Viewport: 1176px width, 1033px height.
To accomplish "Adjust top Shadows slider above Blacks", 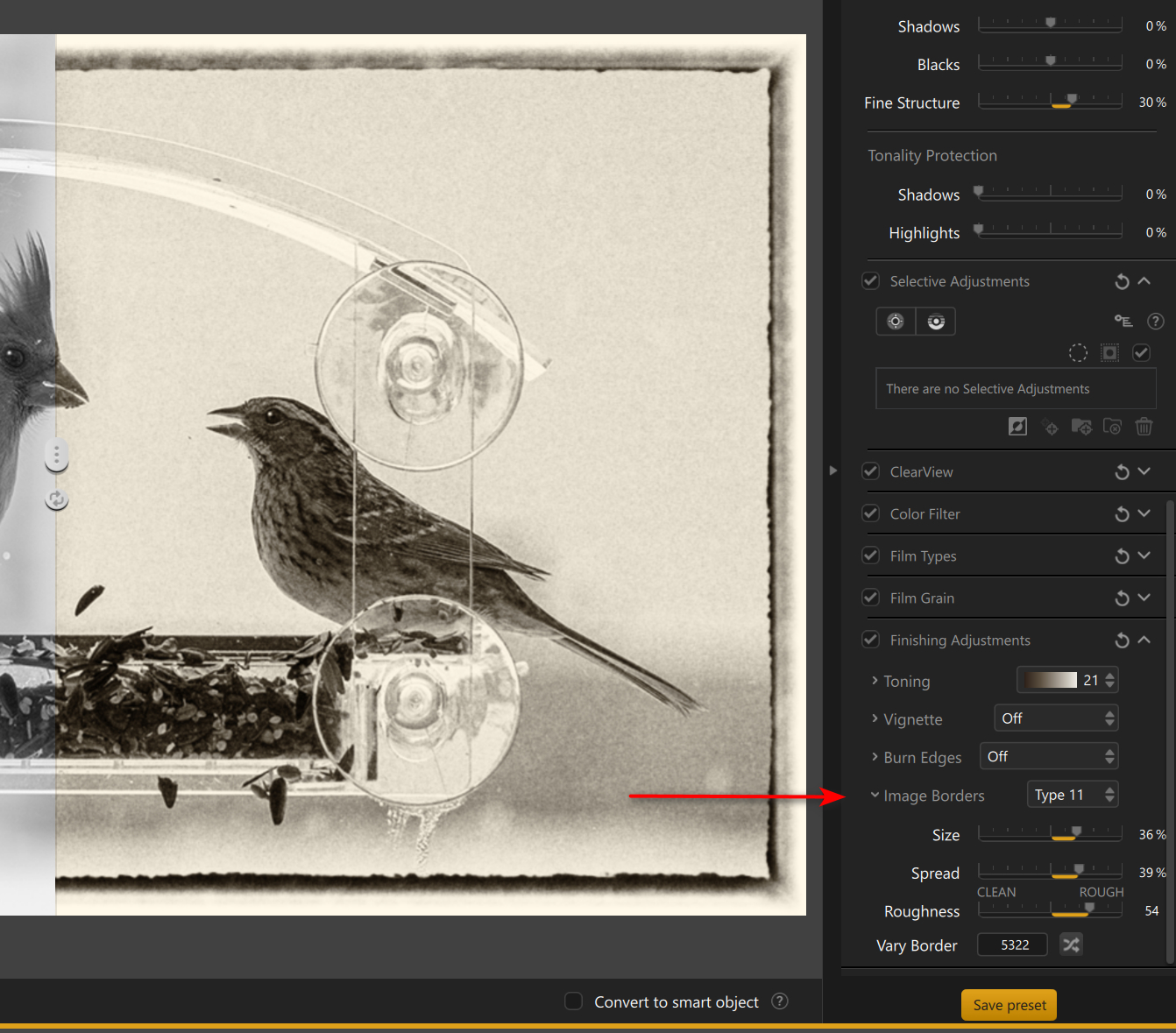I will 1050,25.
